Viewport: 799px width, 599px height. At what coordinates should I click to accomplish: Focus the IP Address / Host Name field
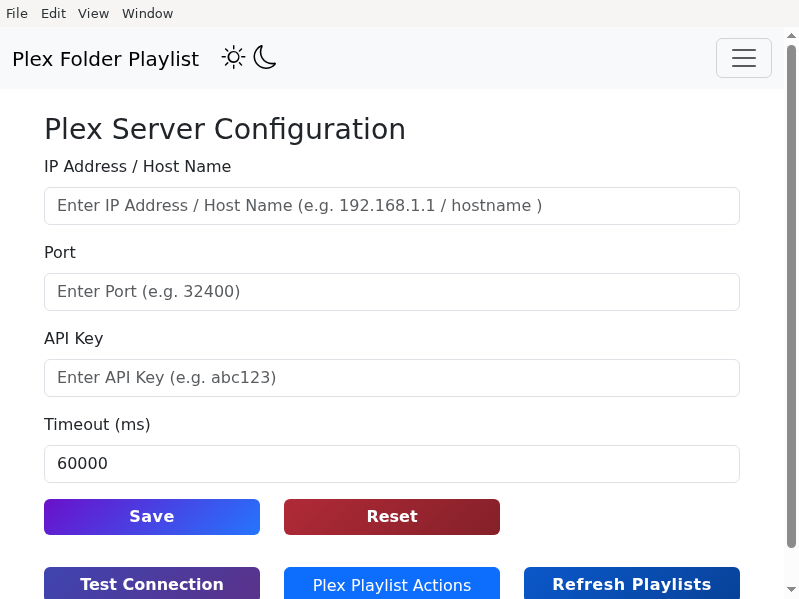pyautogui.click(x=392, y=206)
